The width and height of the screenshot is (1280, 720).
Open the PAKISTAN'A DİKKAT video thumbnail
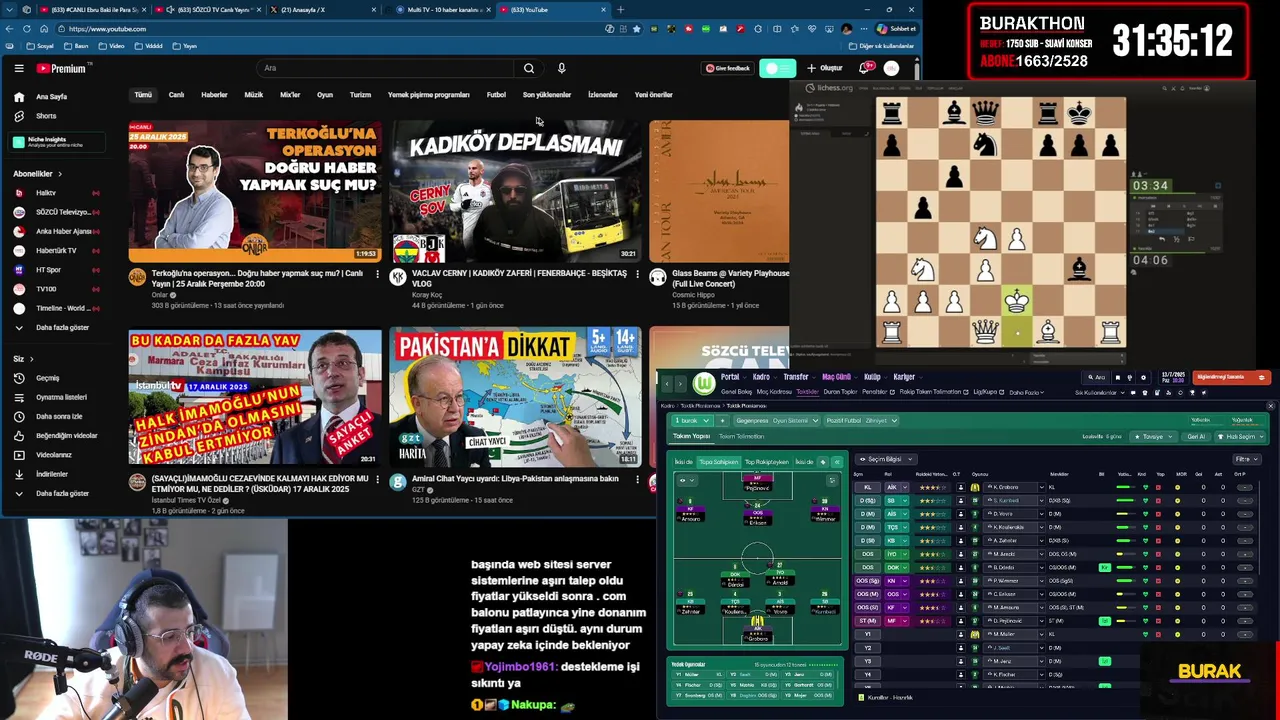pyautogui.click(x=515, y=398)
